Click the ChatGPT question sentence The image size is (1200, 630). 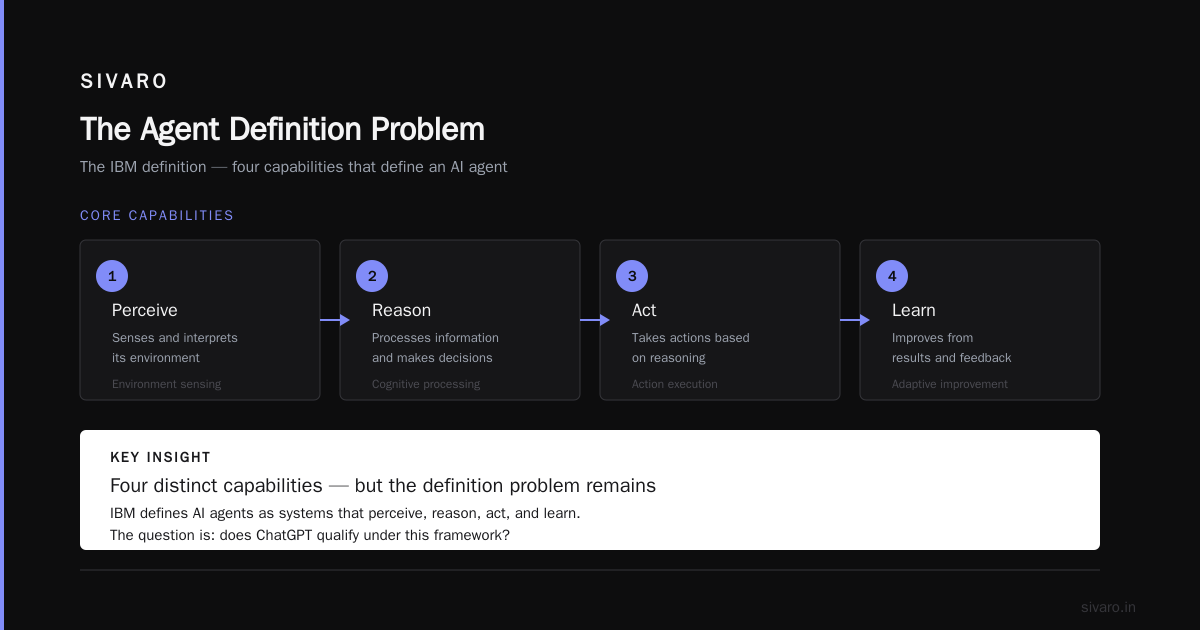(x=310, y=535)
